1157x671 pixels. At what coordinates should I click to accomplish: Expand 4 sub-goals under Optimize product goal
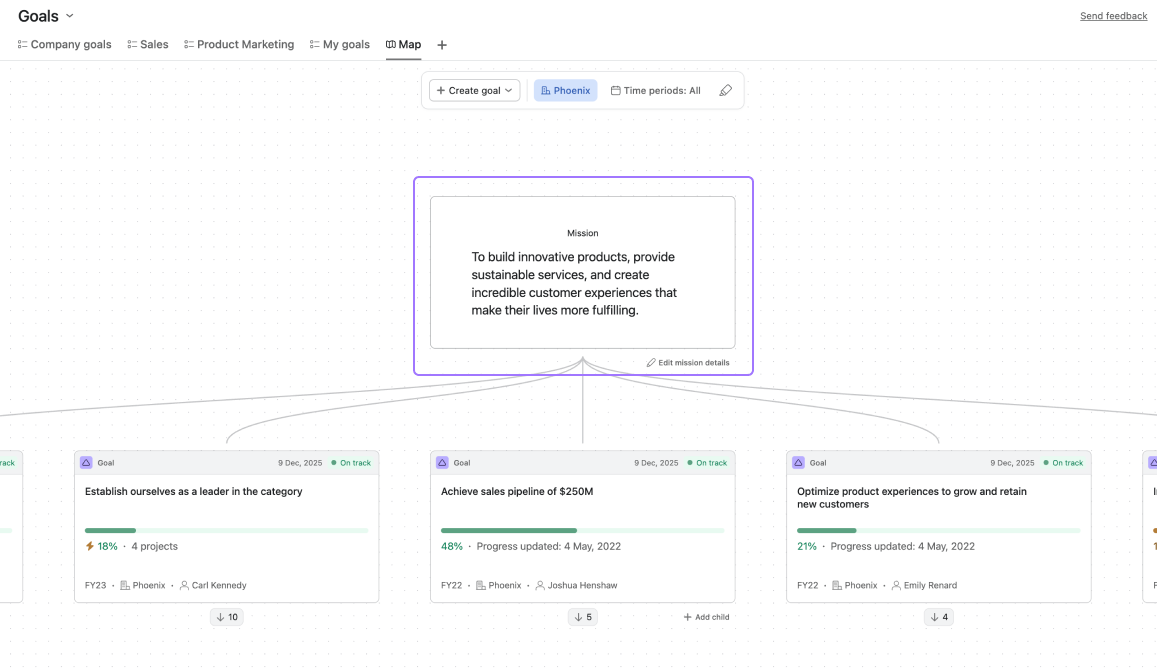939,617
